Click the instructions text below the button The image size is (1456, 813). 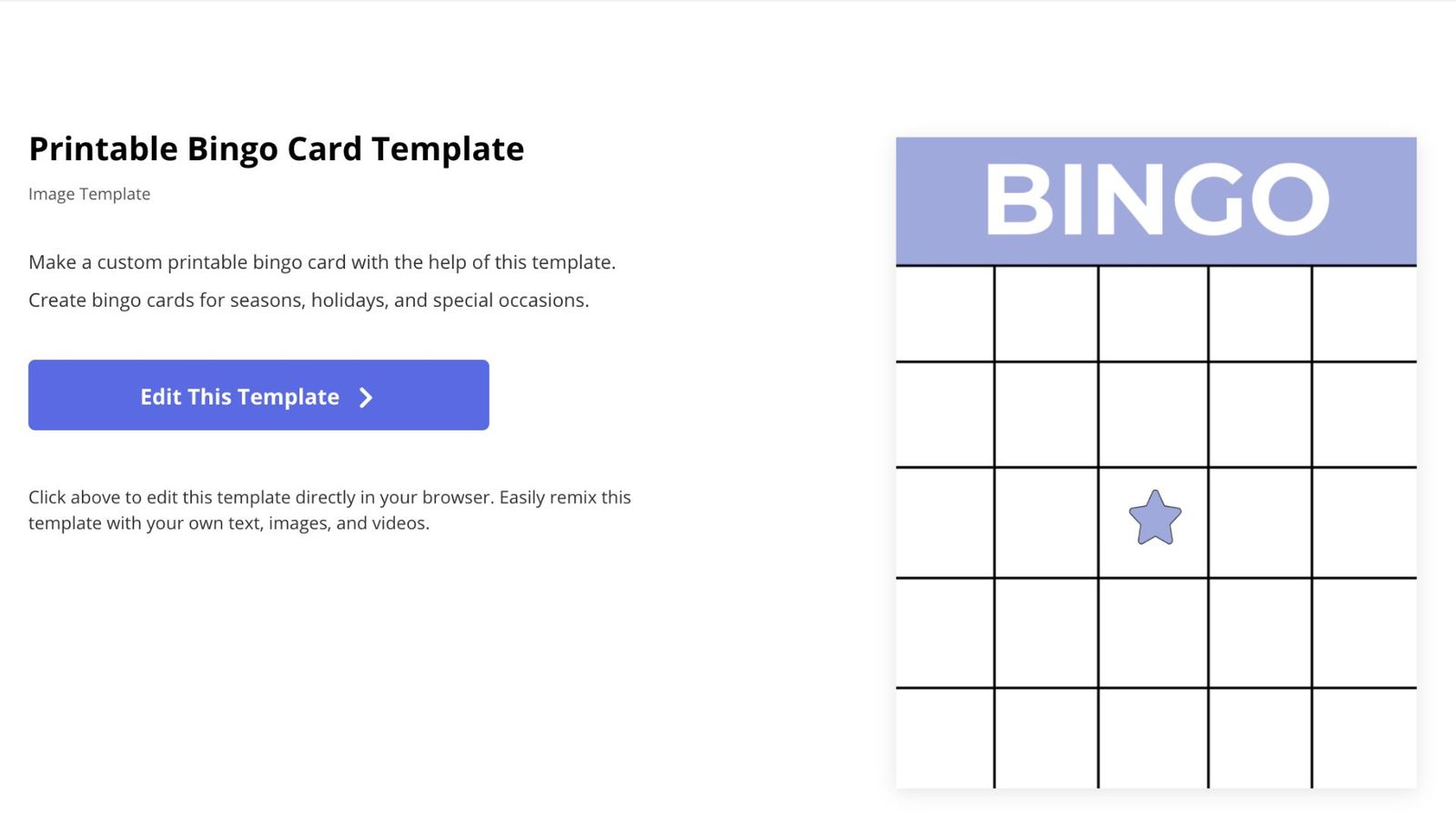click(x=329, y=510)
